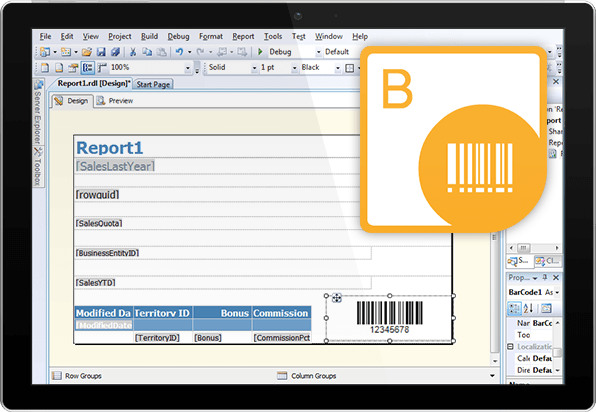Toggle the ruler icon
Screen dimensions: 596x412
(x=101, y=68)
